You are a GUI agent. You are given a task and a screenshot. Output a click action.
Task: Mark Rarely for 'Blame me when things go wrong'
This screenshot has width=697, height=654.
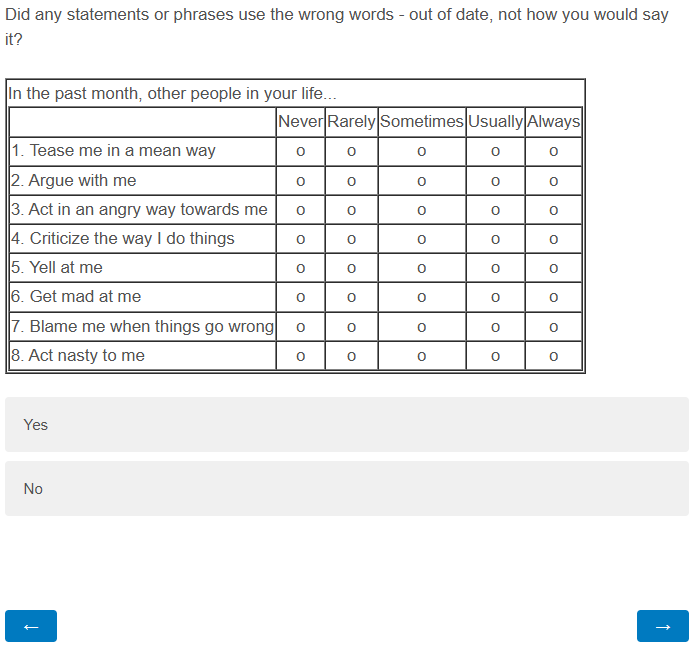point(351,327)
